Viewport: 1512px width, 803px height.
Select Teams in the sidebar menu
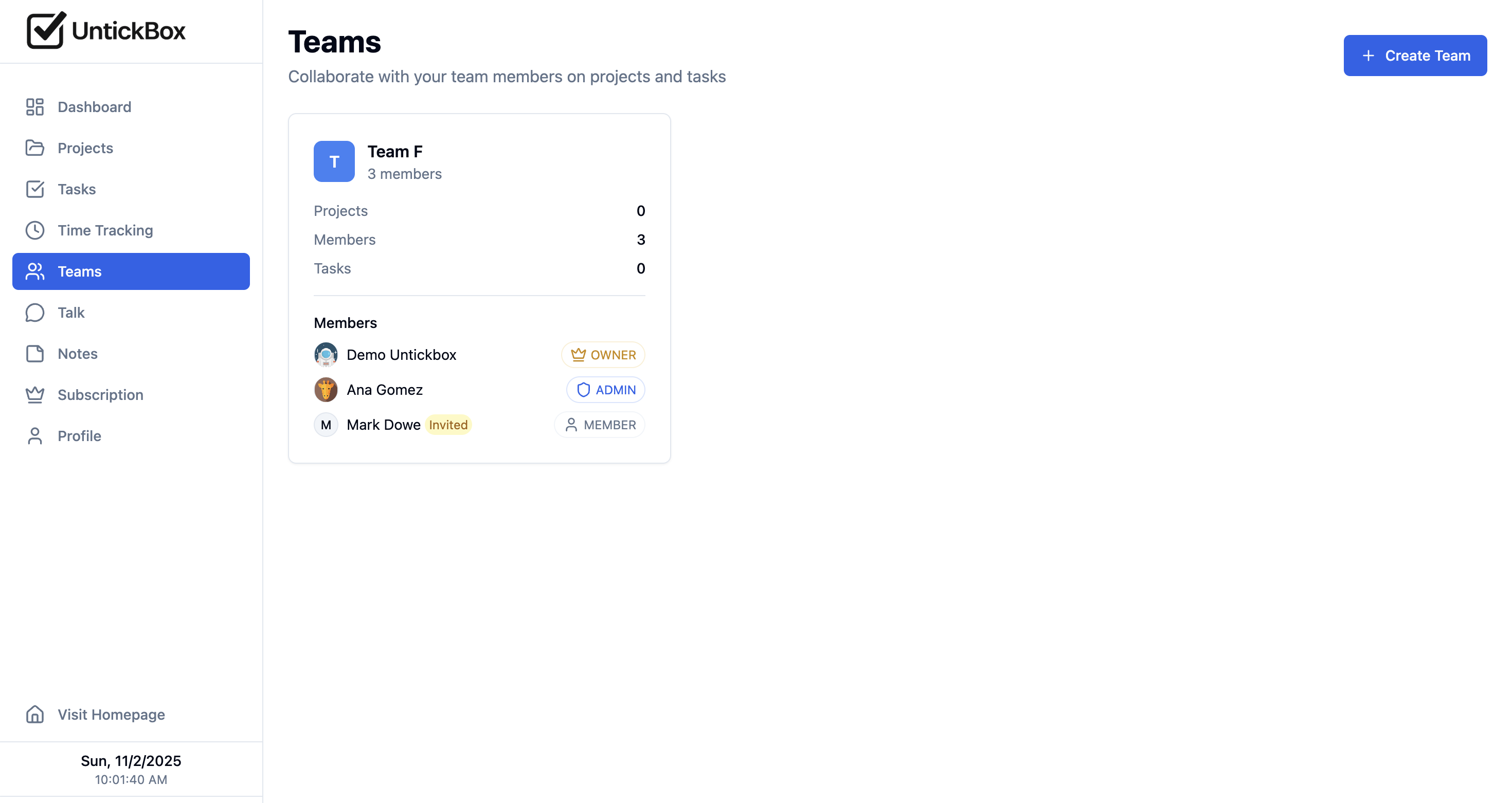tap(80, 271)
